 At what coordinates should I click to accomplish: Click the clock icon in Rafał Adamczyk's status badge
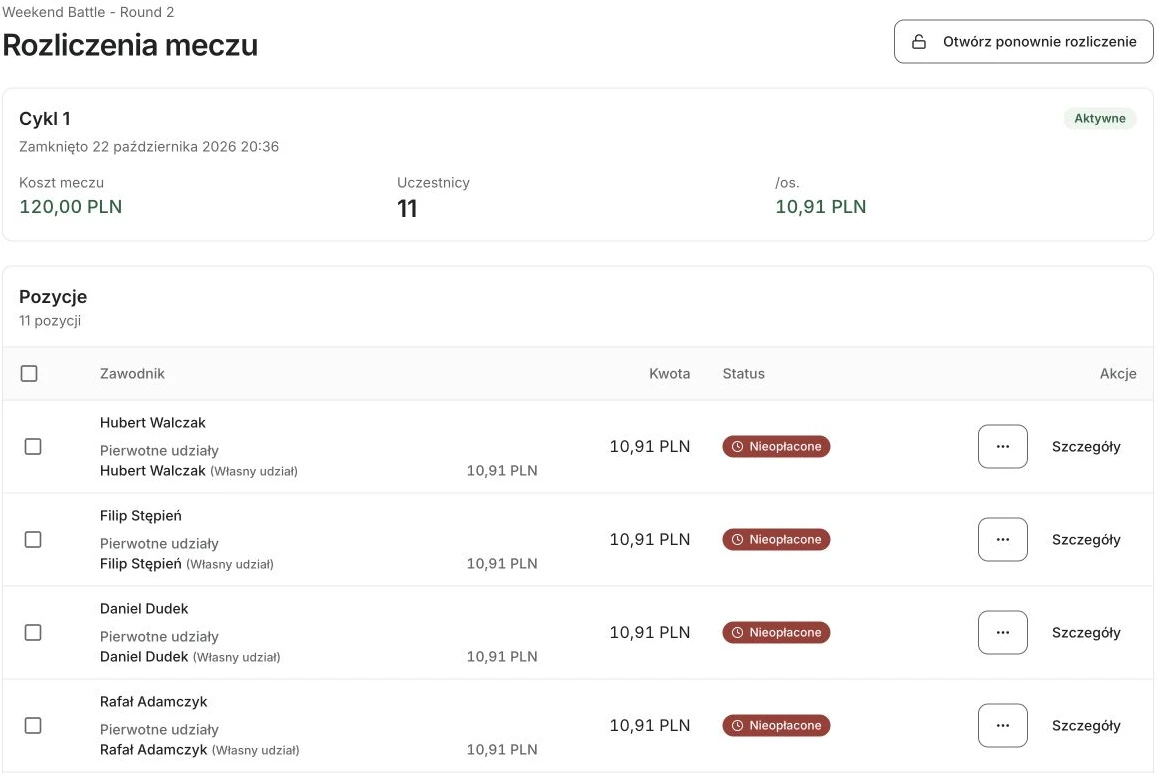pos(737,726)
